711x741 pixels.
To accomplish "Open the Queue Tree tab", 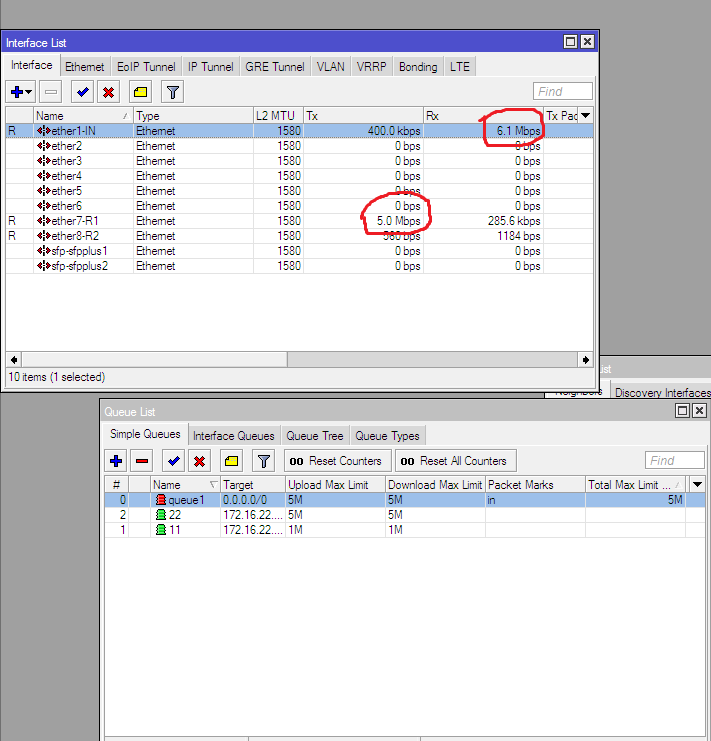I will pyautogui.click(x=315, y=436).
